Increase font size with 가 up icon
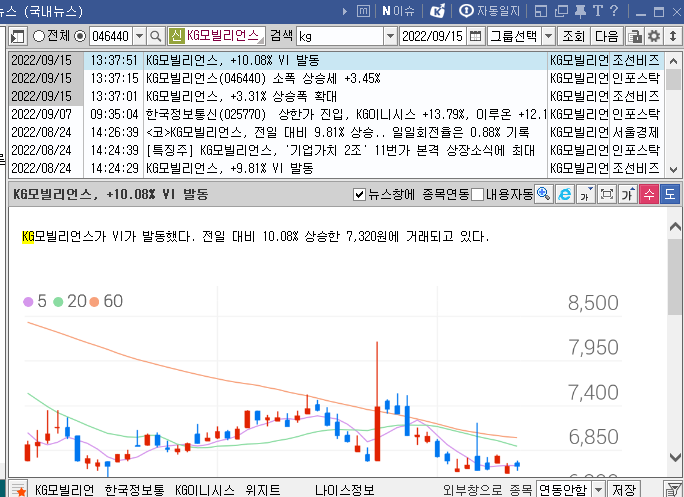Screen dimensions: 684x497 tap(628, 194)
